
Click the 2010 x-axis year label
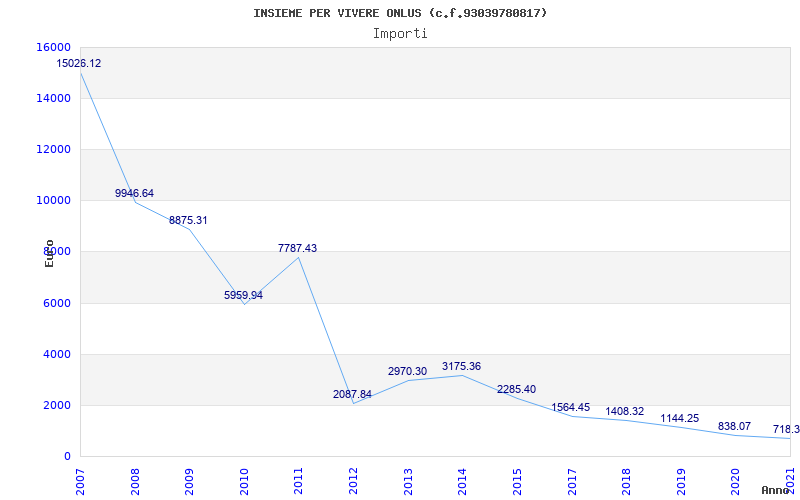(x=244, y=481)
